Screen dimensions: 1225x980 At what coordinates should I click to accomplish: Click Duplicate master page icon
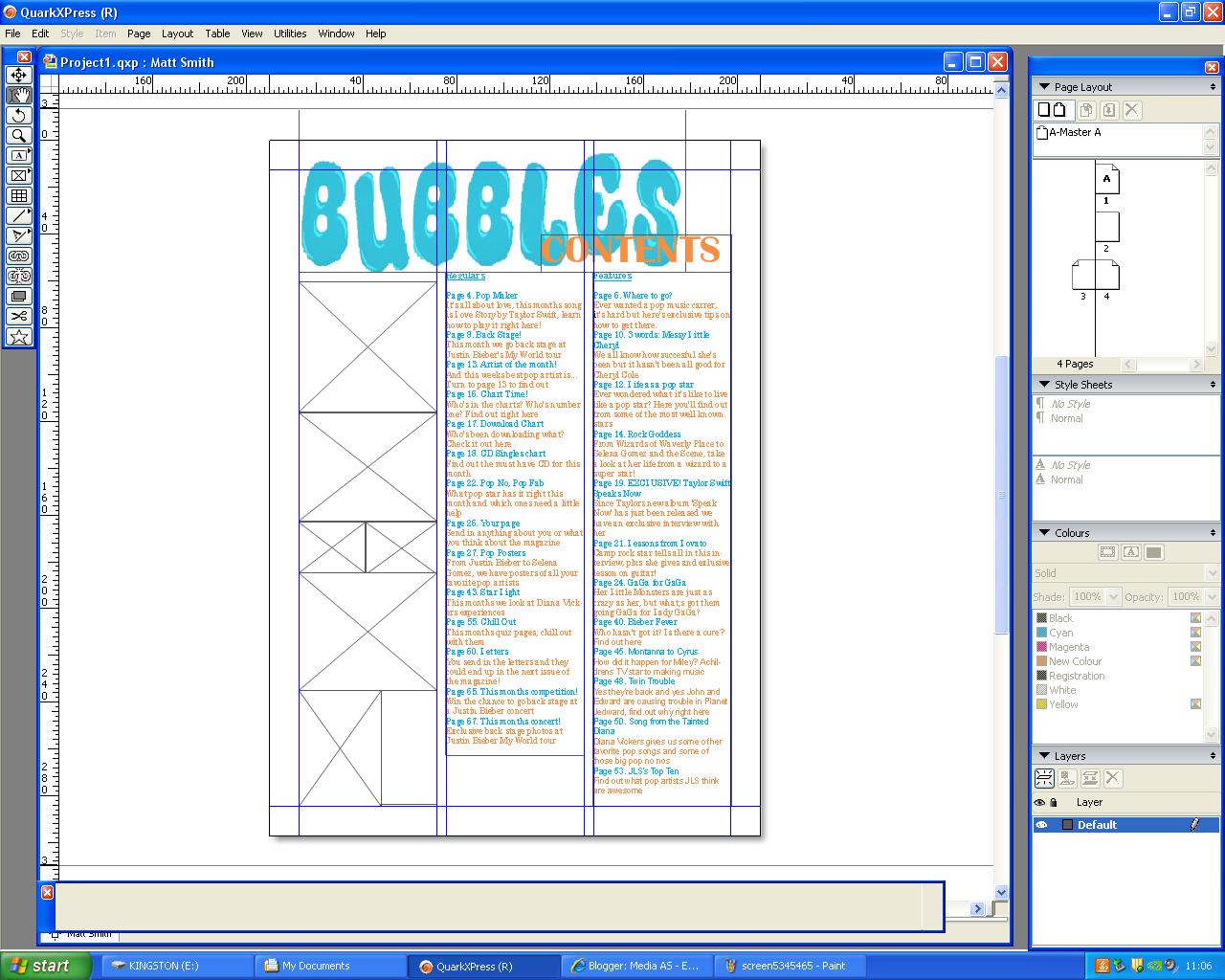(1087, 110)
